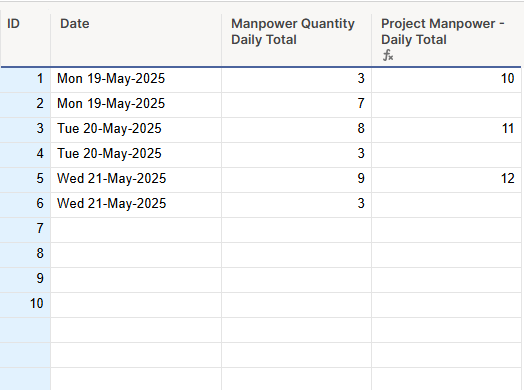Click project daily total cell showing 12
This screenshot has height=390, width=524.
click(446, 180)
